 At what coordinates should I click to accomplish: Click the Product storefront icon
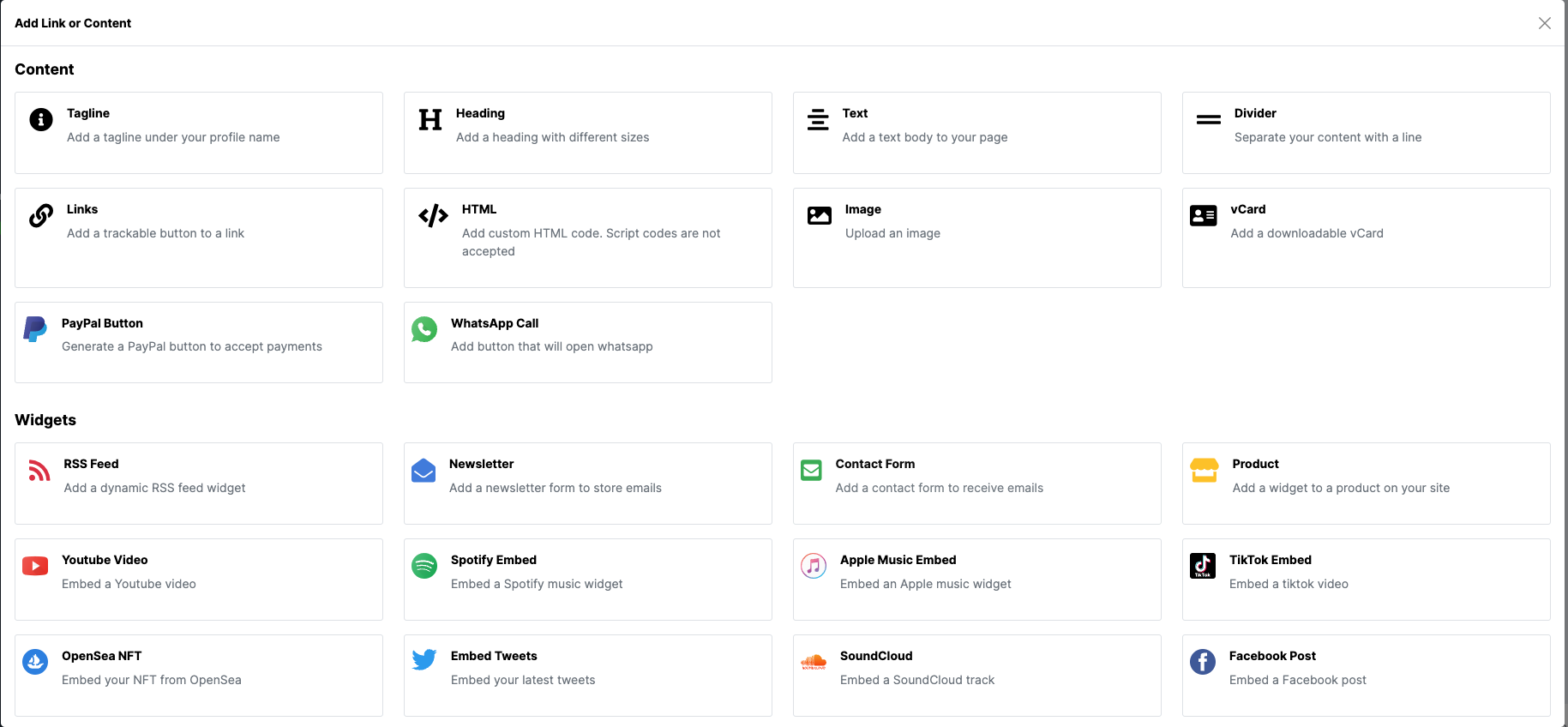click(x=1205, y=470)
